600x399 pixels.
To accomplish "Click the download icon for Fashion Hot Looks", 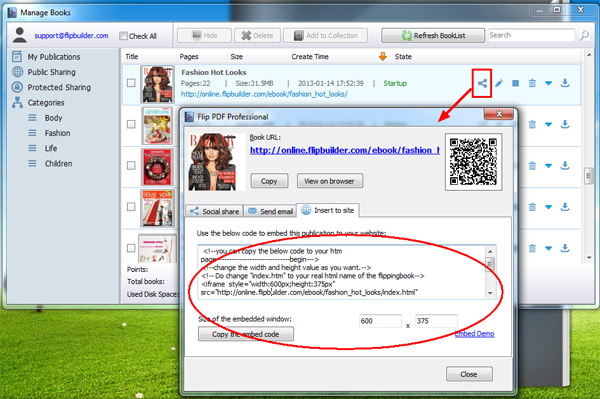I will tap(565, 83).
